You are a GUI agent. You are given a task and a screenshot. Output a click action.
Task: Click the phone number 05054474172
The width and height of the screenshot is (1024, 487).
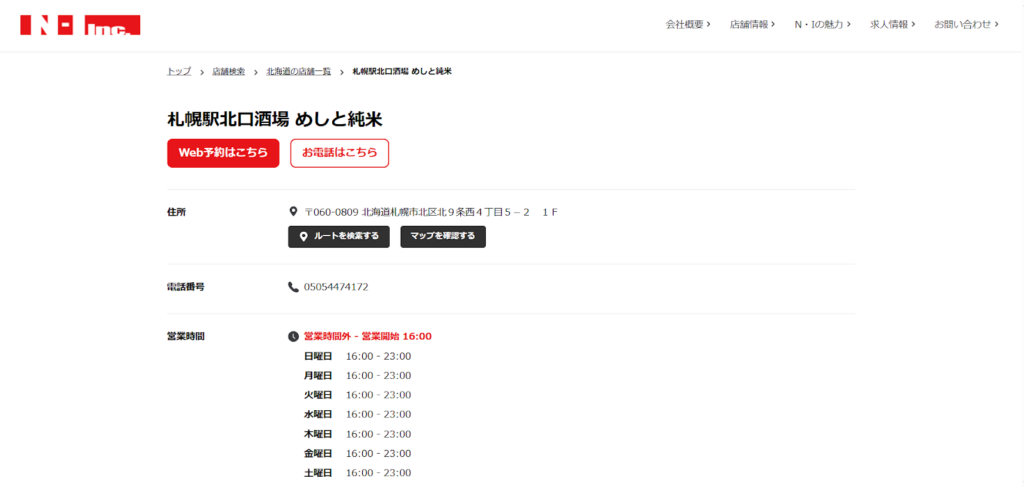coord(336,287)
